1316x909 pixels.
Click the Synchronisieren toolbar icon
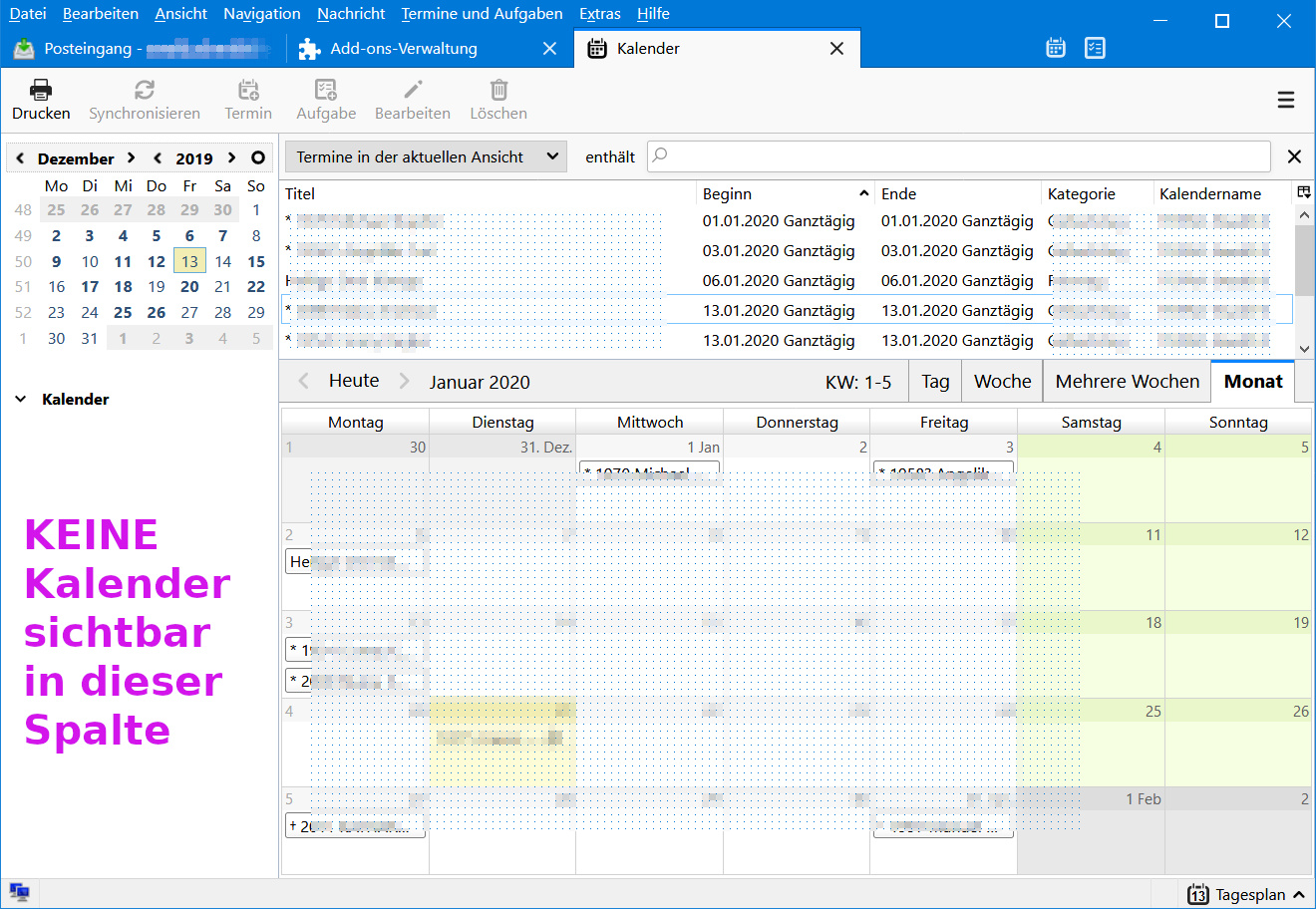(145, 90)
